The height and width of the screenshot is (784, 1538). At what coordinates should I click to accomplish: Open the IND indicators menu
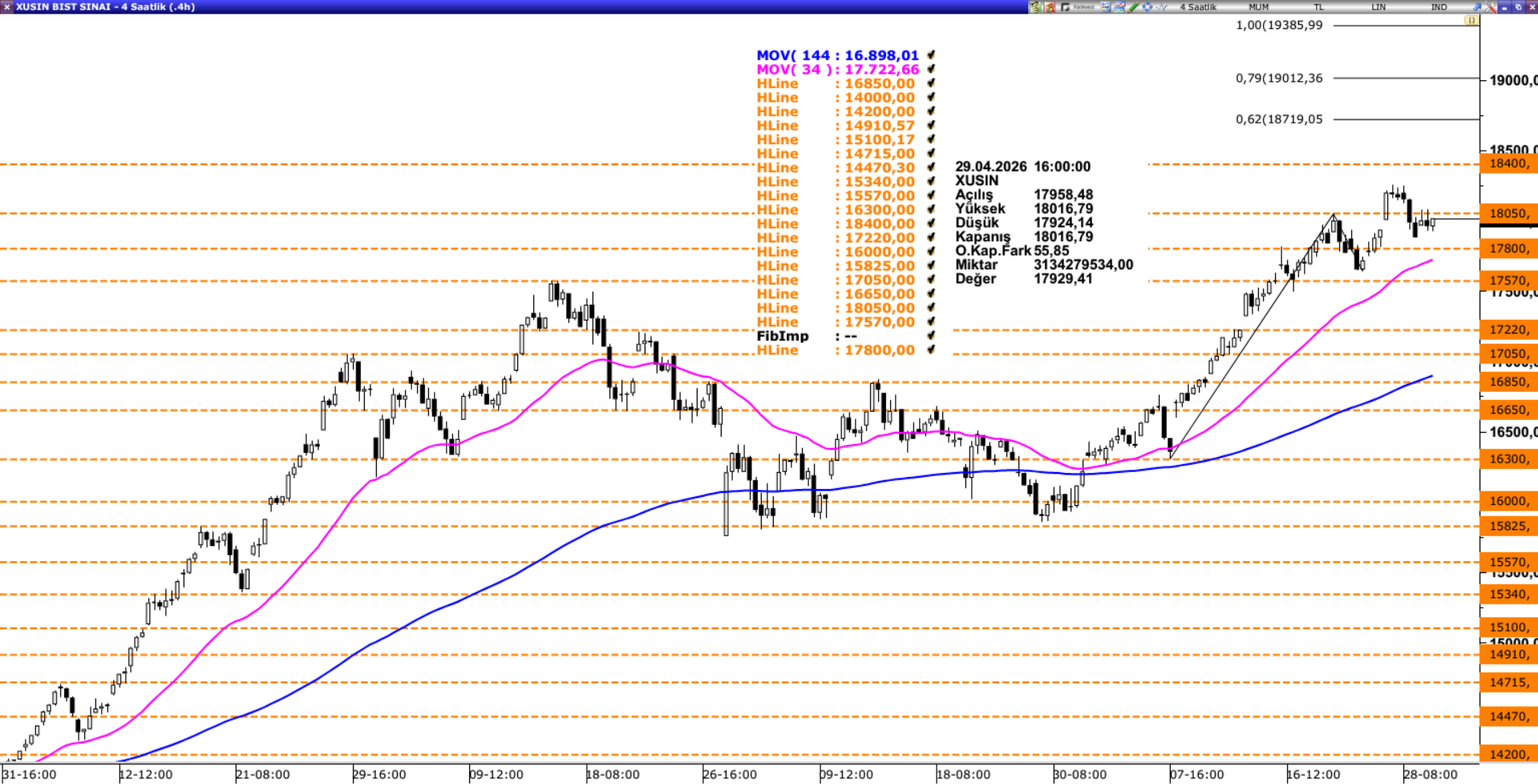1439,7
